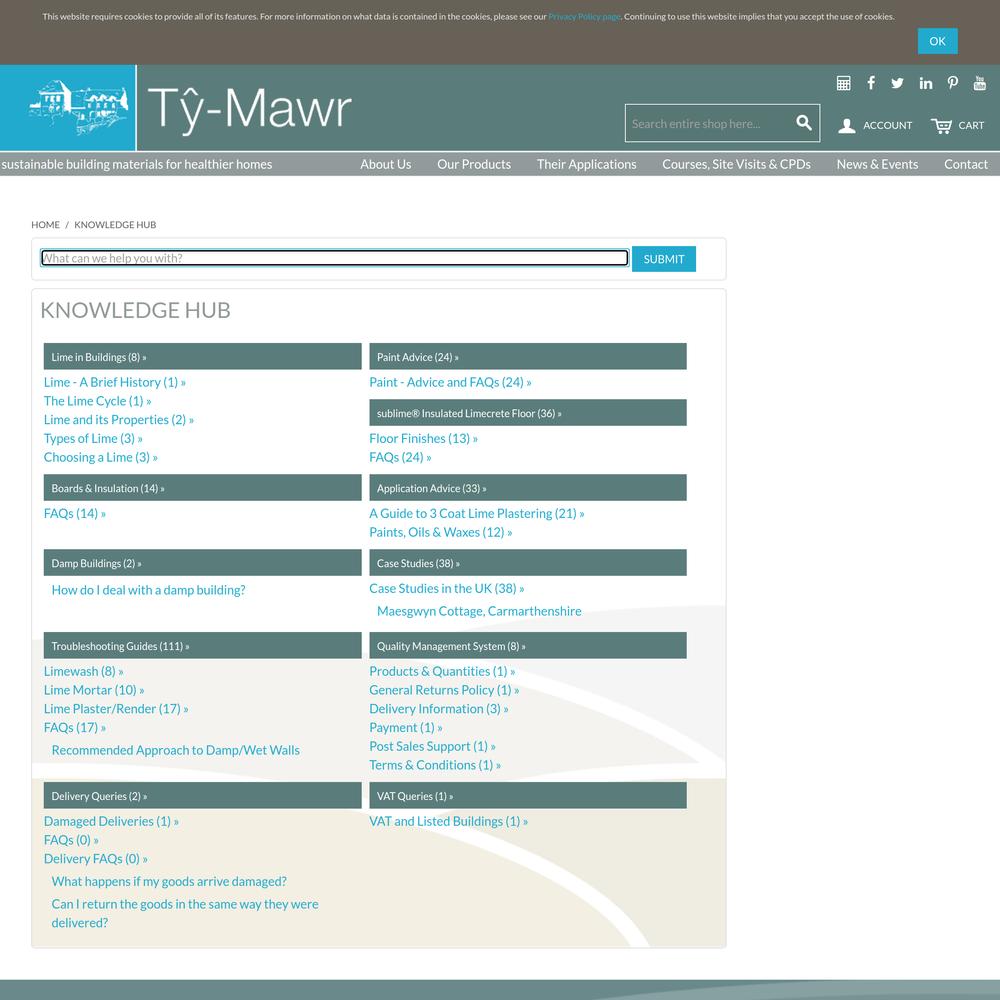Open Case Studies in the UK (38)
The width and height of the screenshot is (1000, 1000).
tap(446, 588)
